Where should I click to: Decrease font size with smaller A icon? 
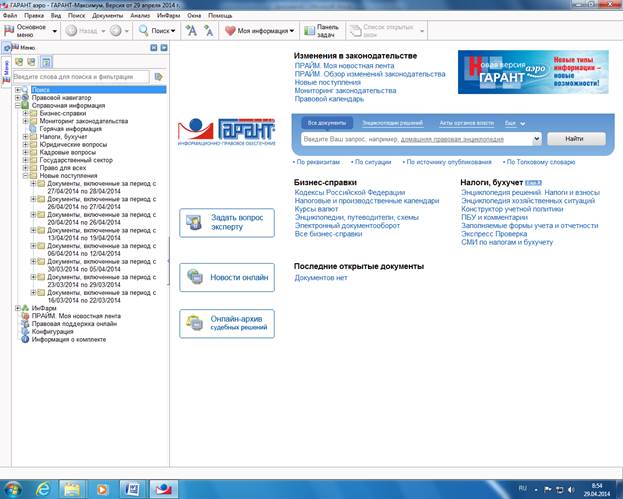[209, 31]
